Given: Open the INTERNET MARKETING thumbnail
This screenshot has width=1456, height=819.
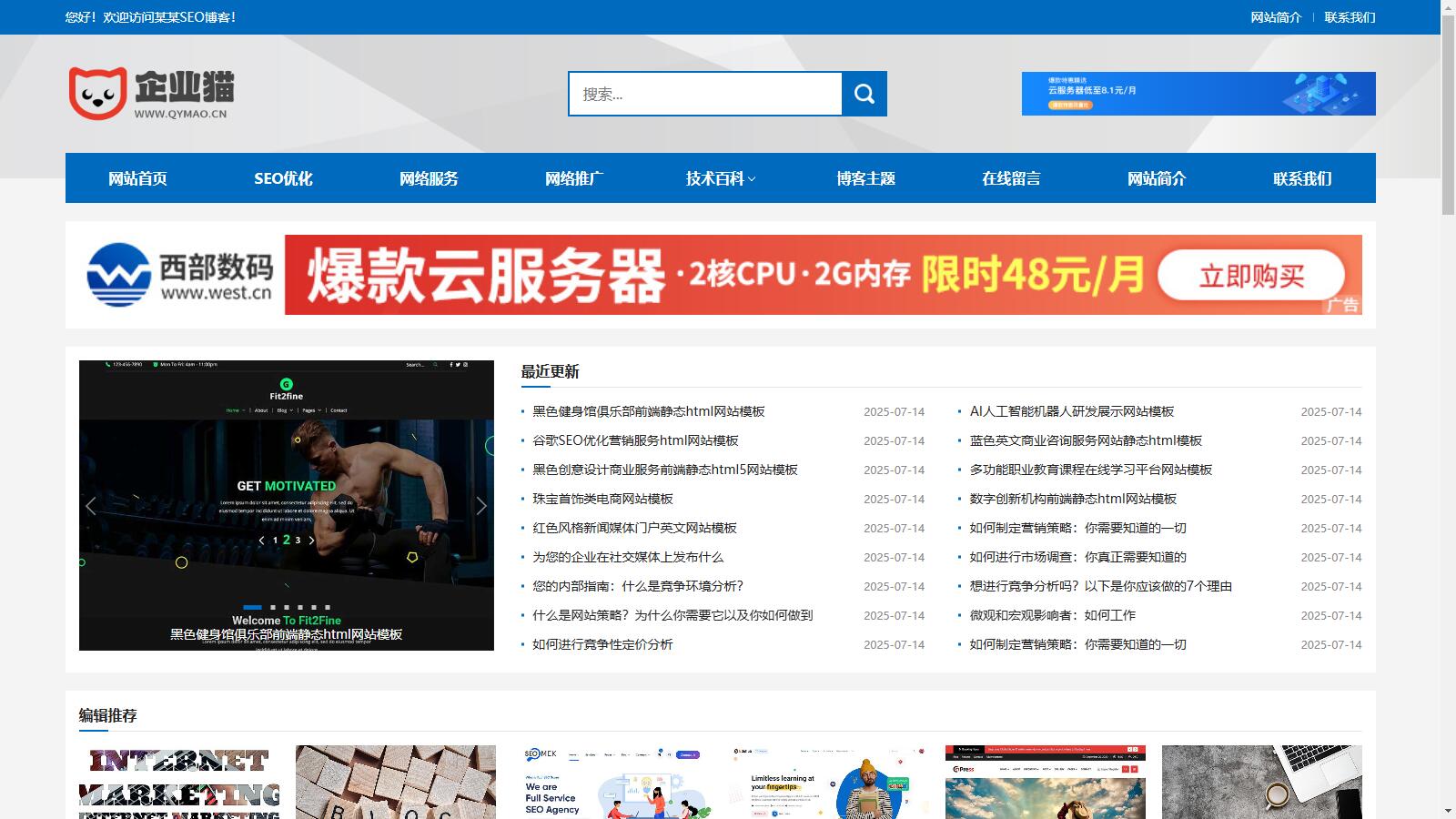Looking at the screenshot, I should pos(179,783).
